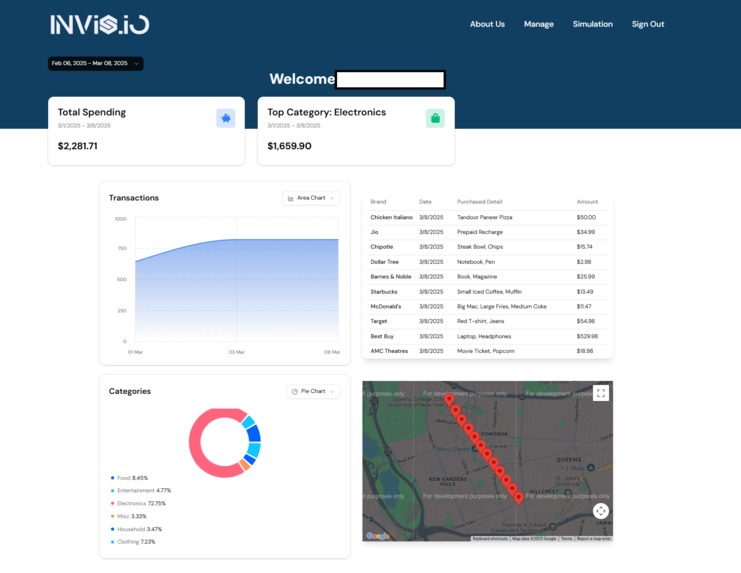Select the Best Buy transaction row
This screenshot has width=741, height=573.
click(x=488, y=336)
